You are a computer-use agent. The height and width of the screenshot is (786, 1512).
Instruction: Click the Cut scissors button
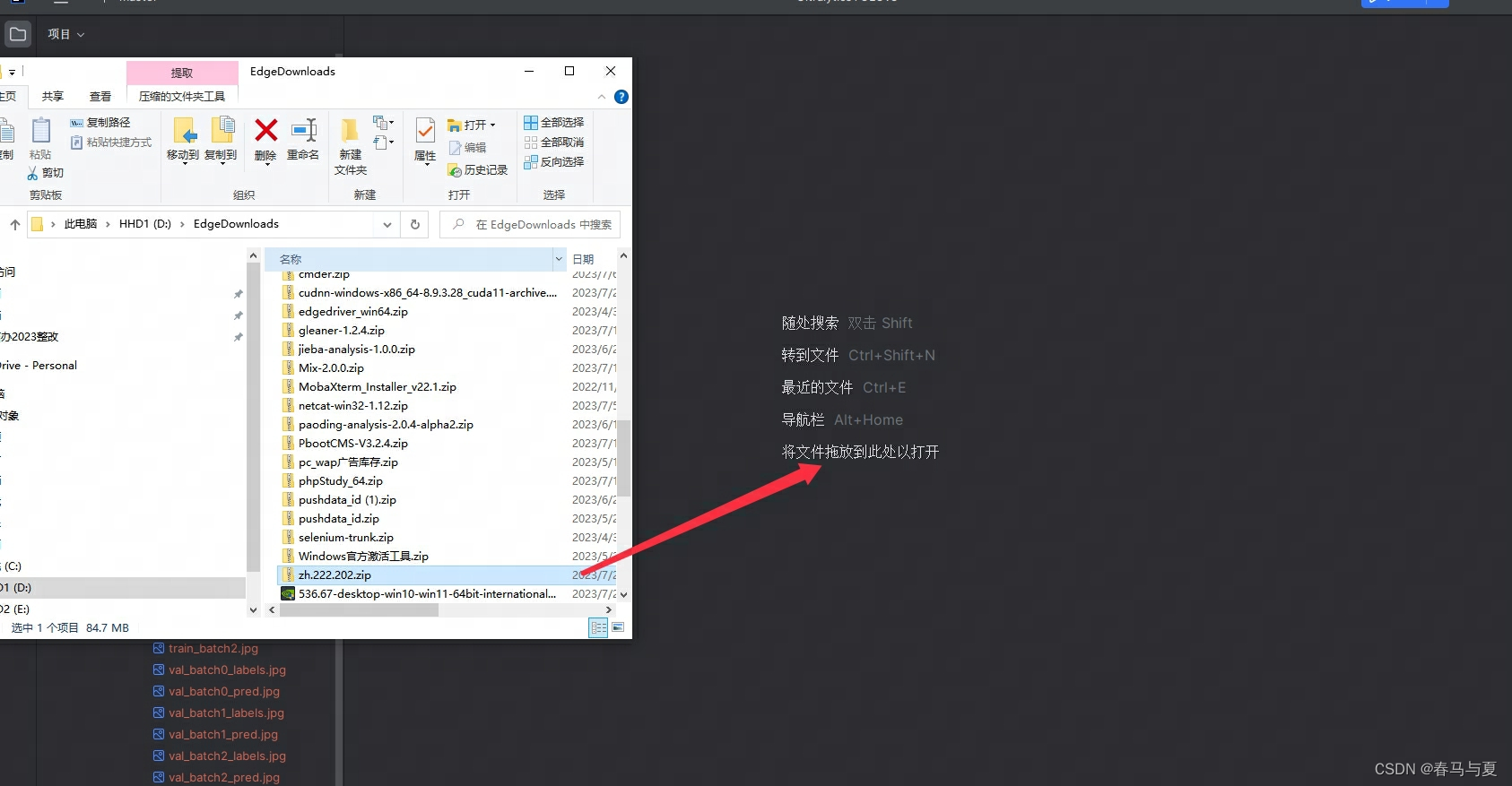pos(46,173)
